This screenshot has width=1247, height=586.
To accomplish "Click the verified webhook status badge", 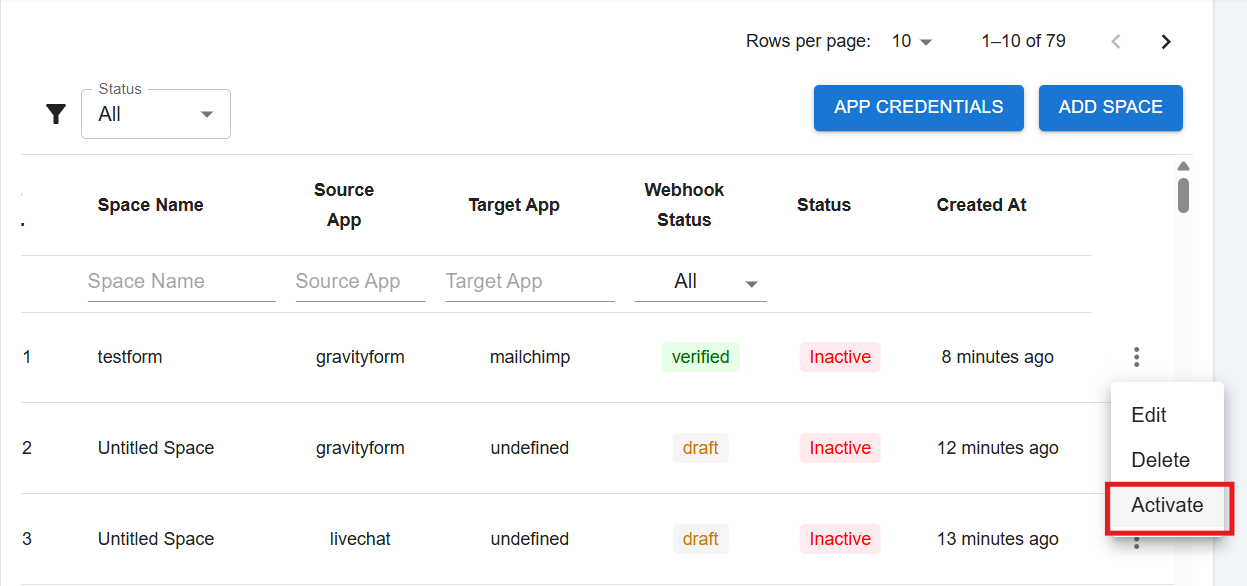I will [700, 357].
